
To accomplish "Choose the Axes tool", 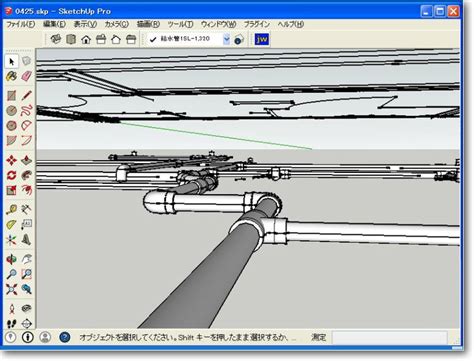I will click(12, 240).
